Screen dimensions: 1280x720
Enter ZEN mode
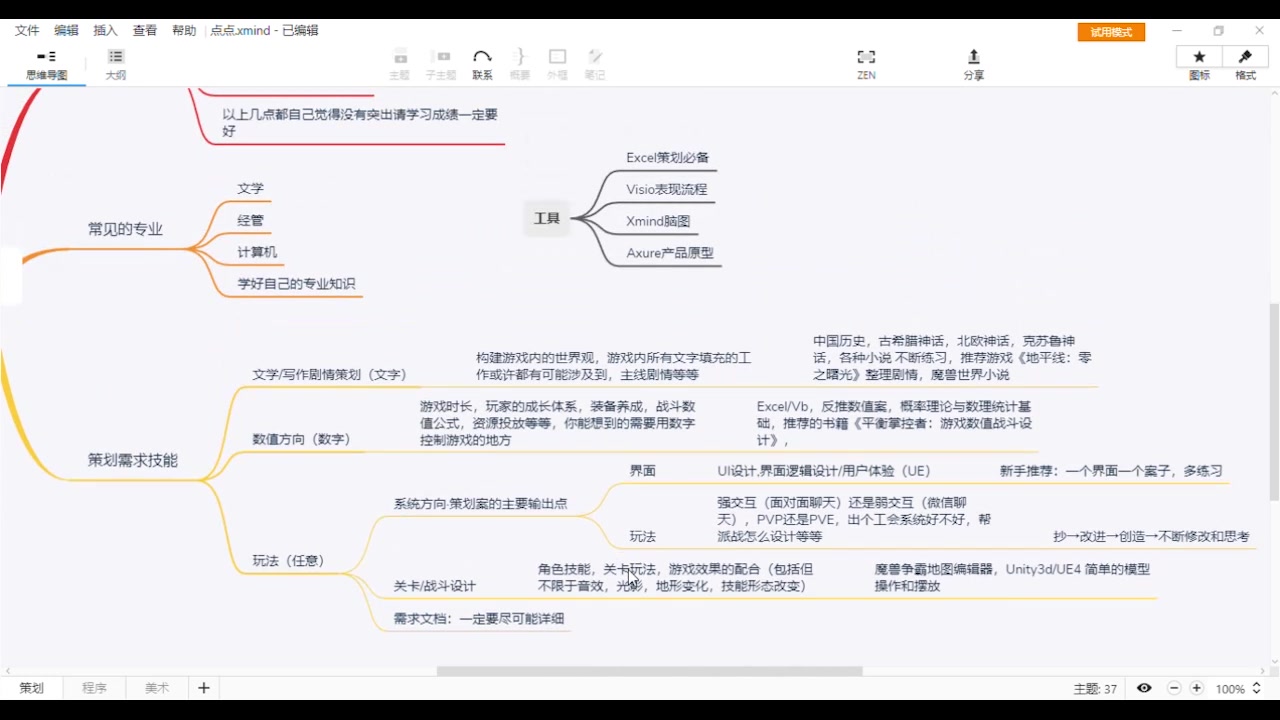pyautogui.click(x=866, y=64)
